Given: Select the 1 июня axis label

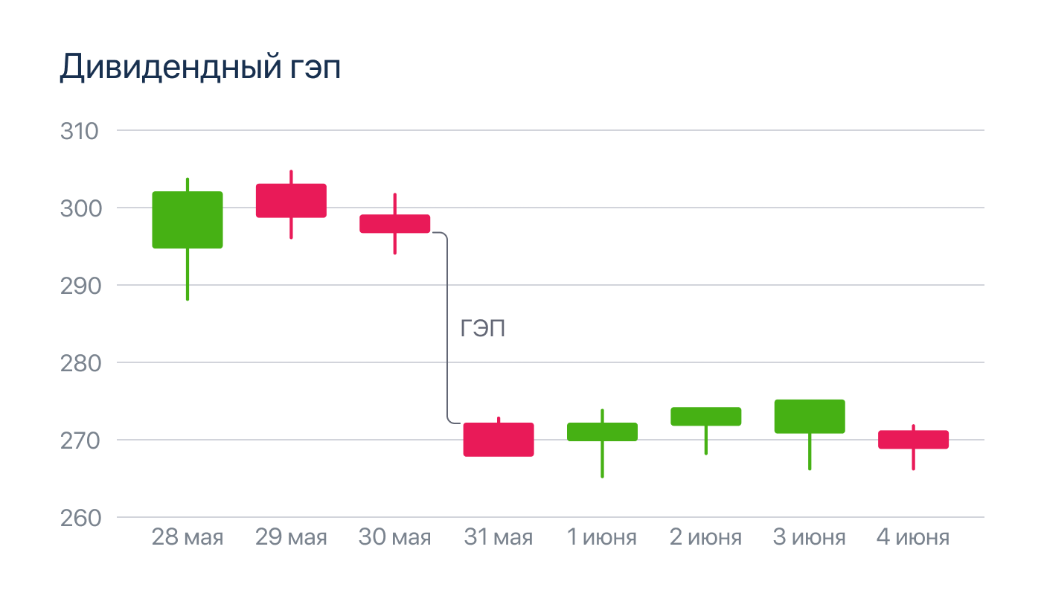Looking at the screenshot, I should (602, 538).
